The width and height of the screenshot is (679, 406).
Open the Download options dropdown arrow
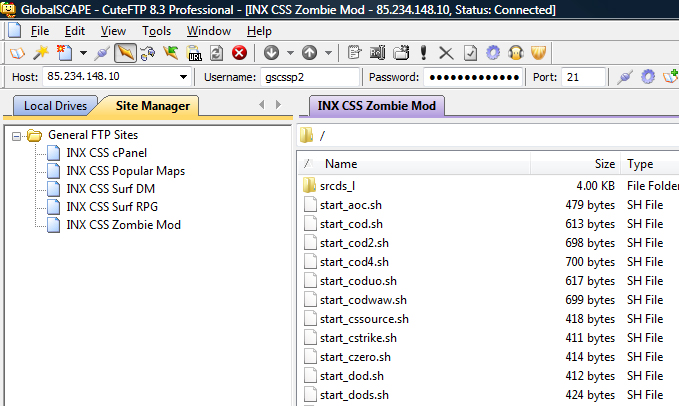coord(290,53)
